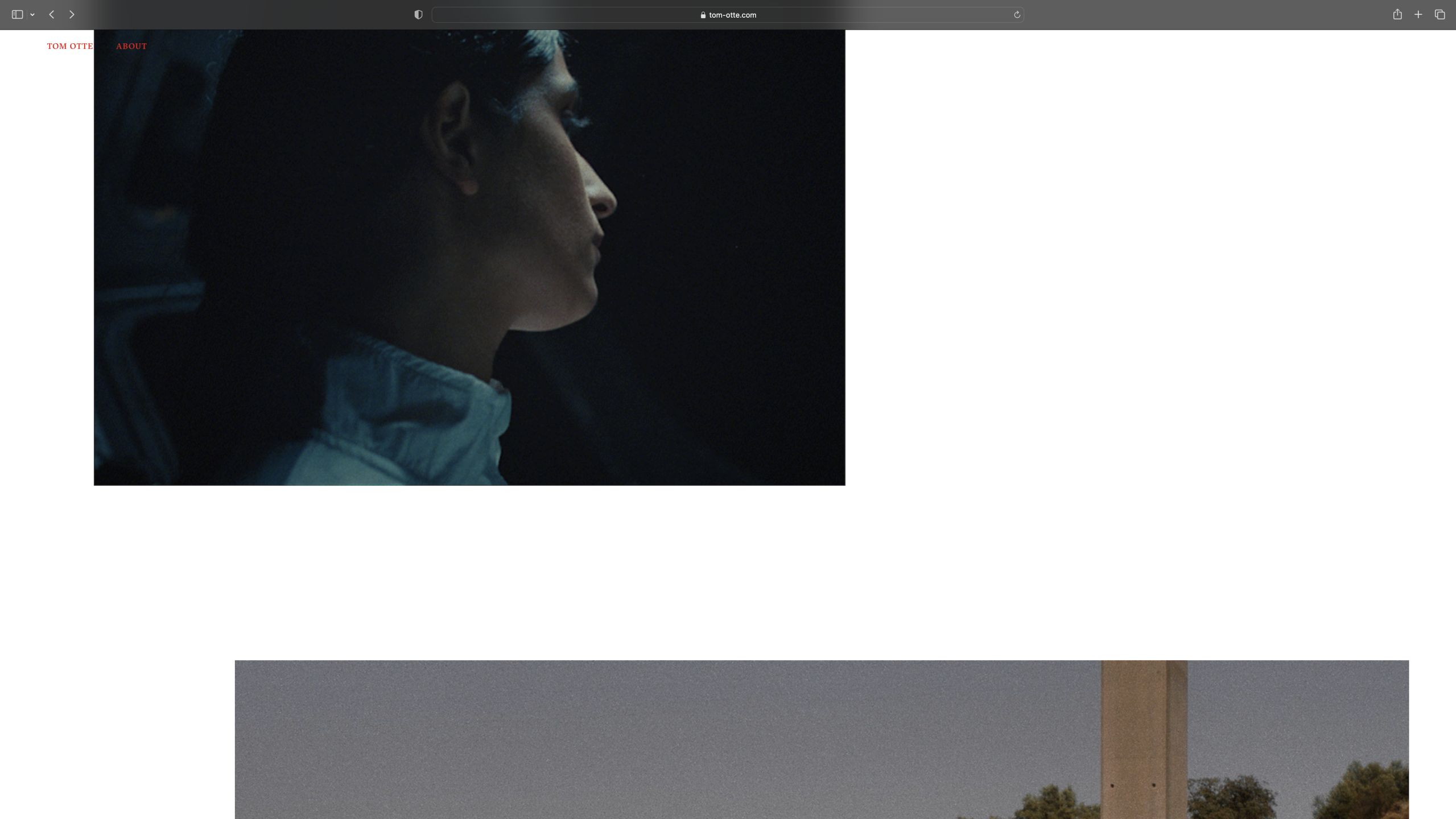Open the dark profile portrait video thumbnail

click(469, 258)
